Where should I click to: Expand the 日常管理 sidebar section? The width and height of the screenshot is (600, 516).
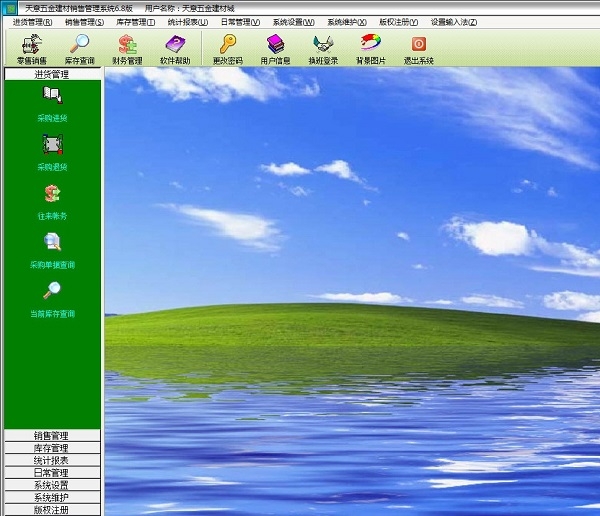click(52, 472)
